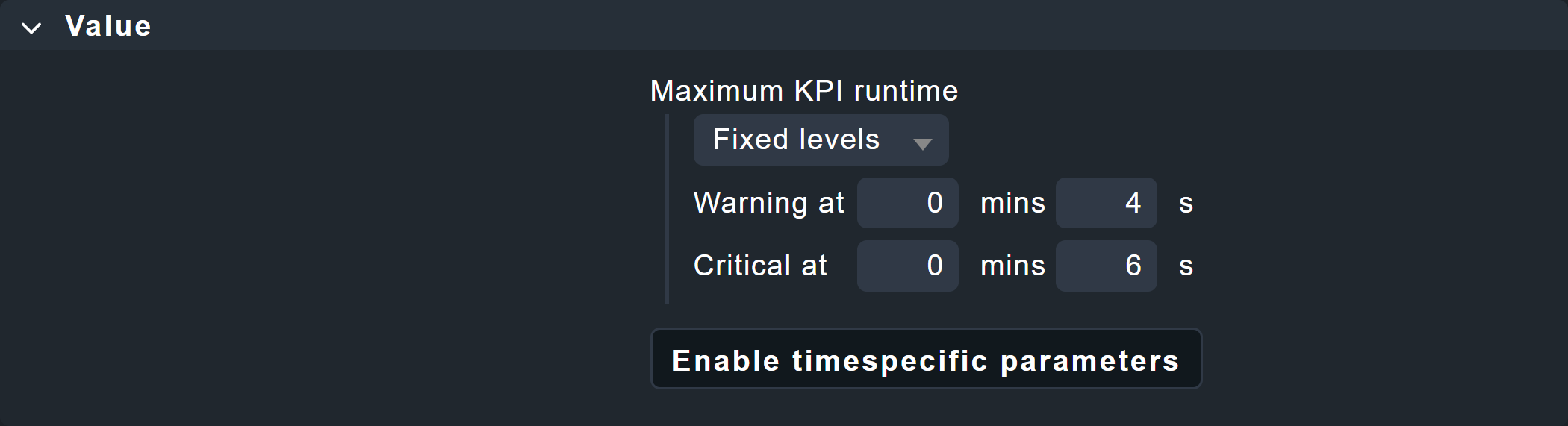This screenshot has height=426, width=1568.
Task: Click the mins label in Critical row
Action: click(1012, 266)
